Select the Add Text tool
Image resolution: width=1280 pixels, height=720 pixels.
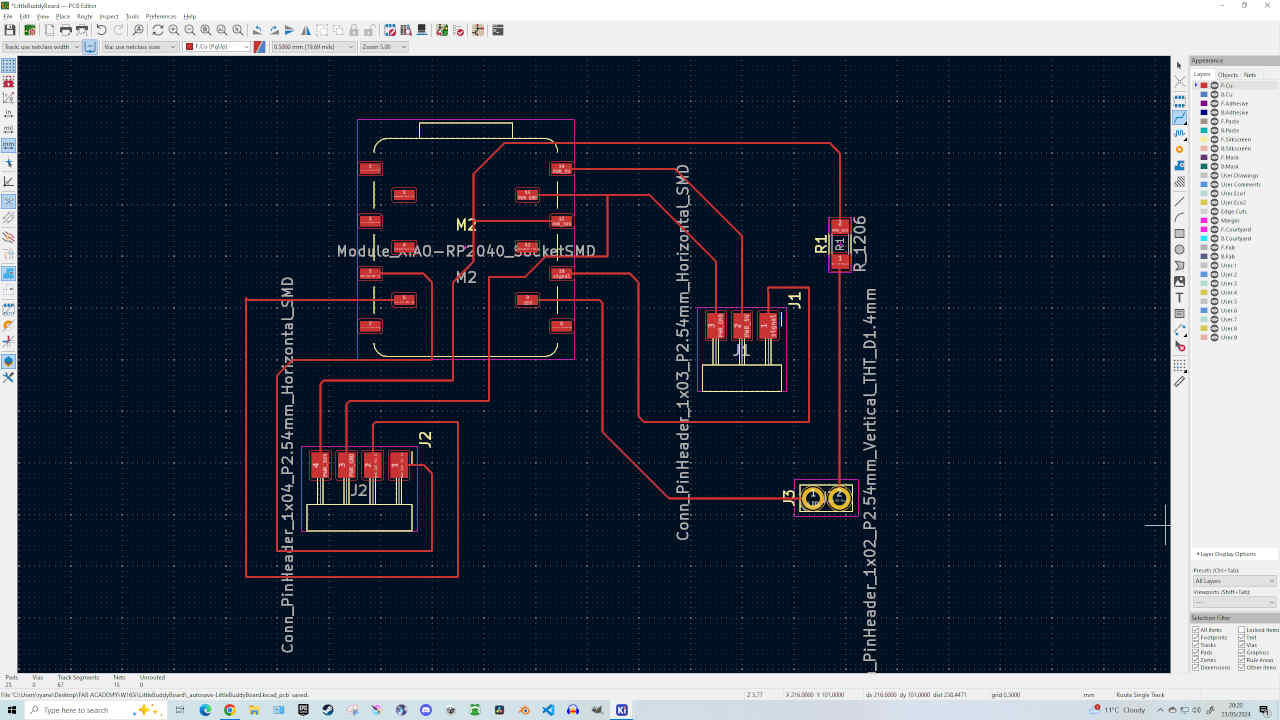(1179, 297)
